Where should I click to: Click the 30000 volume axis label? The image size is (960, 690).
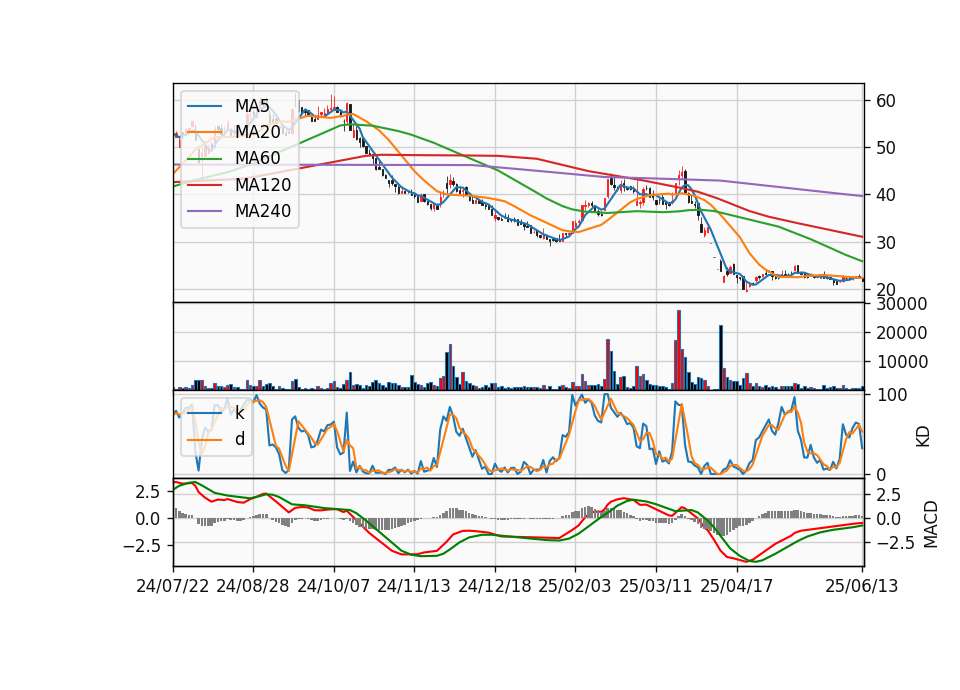(901, 304)
